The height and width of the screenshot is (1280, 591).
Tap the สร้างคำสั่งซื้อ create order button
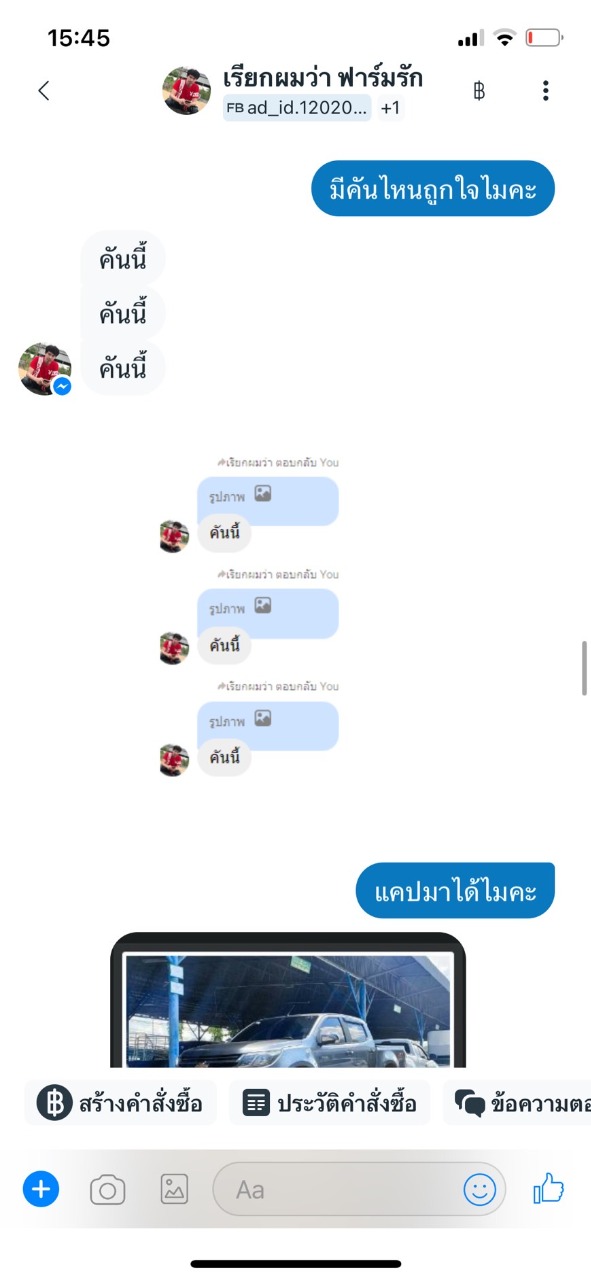[x=121, y=1103]
